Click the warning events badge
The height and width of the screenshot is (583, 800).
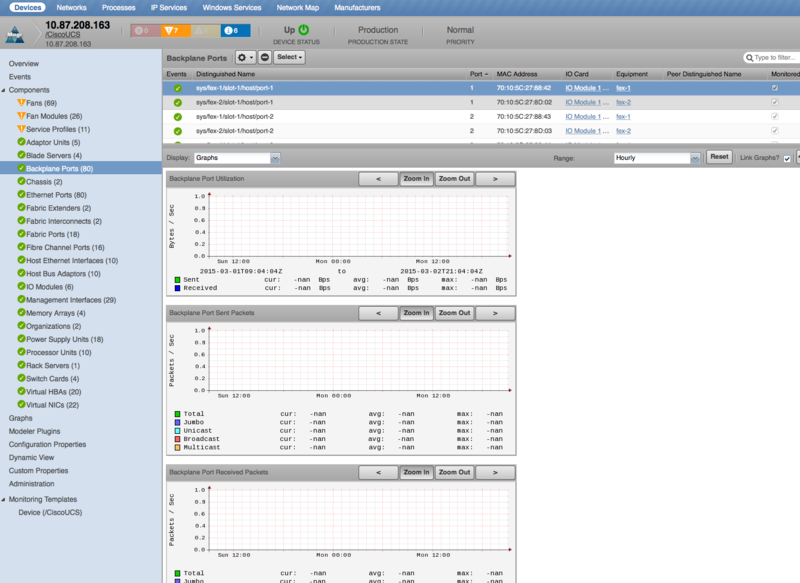click(x=206, y=31)
